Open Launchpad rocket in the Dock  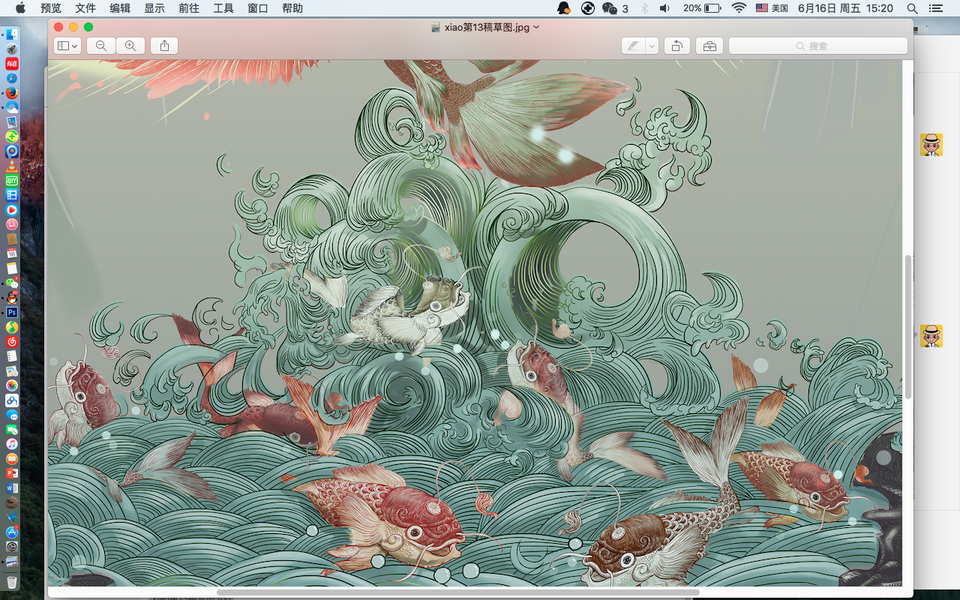(12, 50)
